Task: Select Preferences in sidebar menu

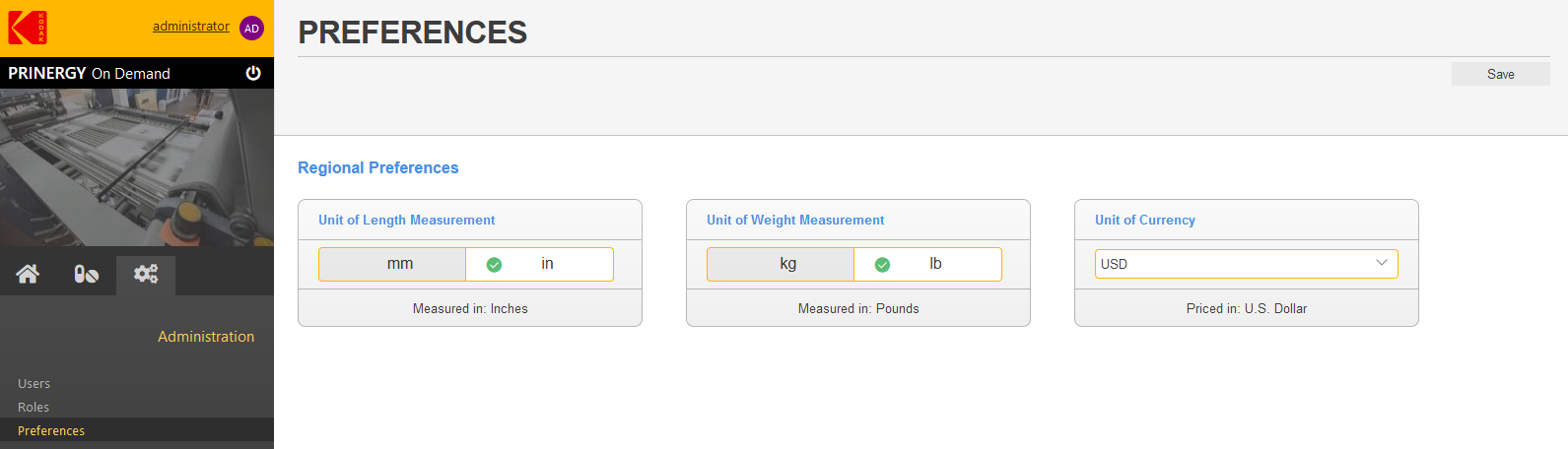Action: [x=51, y=430]
